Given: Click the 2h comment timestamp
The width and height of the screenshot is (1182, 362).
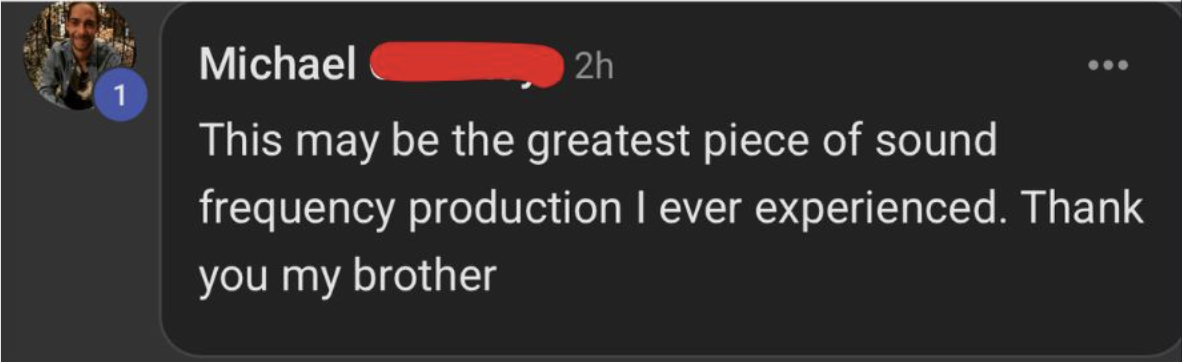Looking at the screenshot, I should pyautogui.click(x=593, y=68).
